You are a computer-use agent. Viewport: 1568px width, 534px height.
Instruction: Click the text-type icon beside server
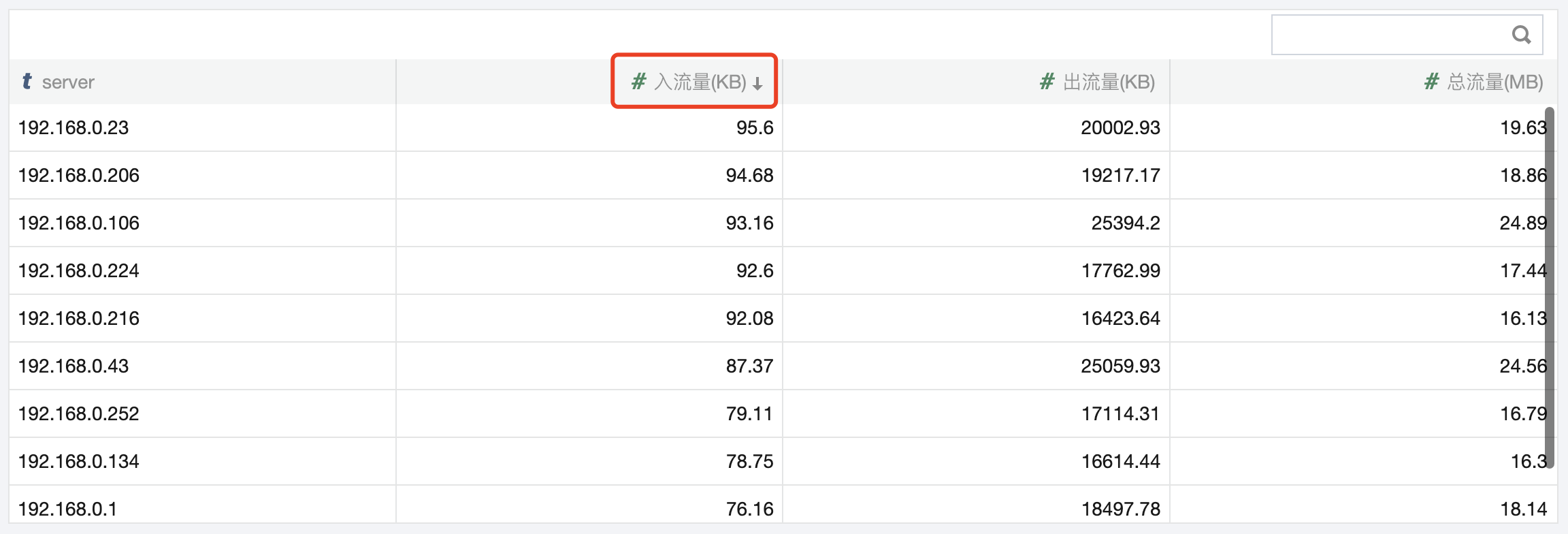[x=27, y=82]
